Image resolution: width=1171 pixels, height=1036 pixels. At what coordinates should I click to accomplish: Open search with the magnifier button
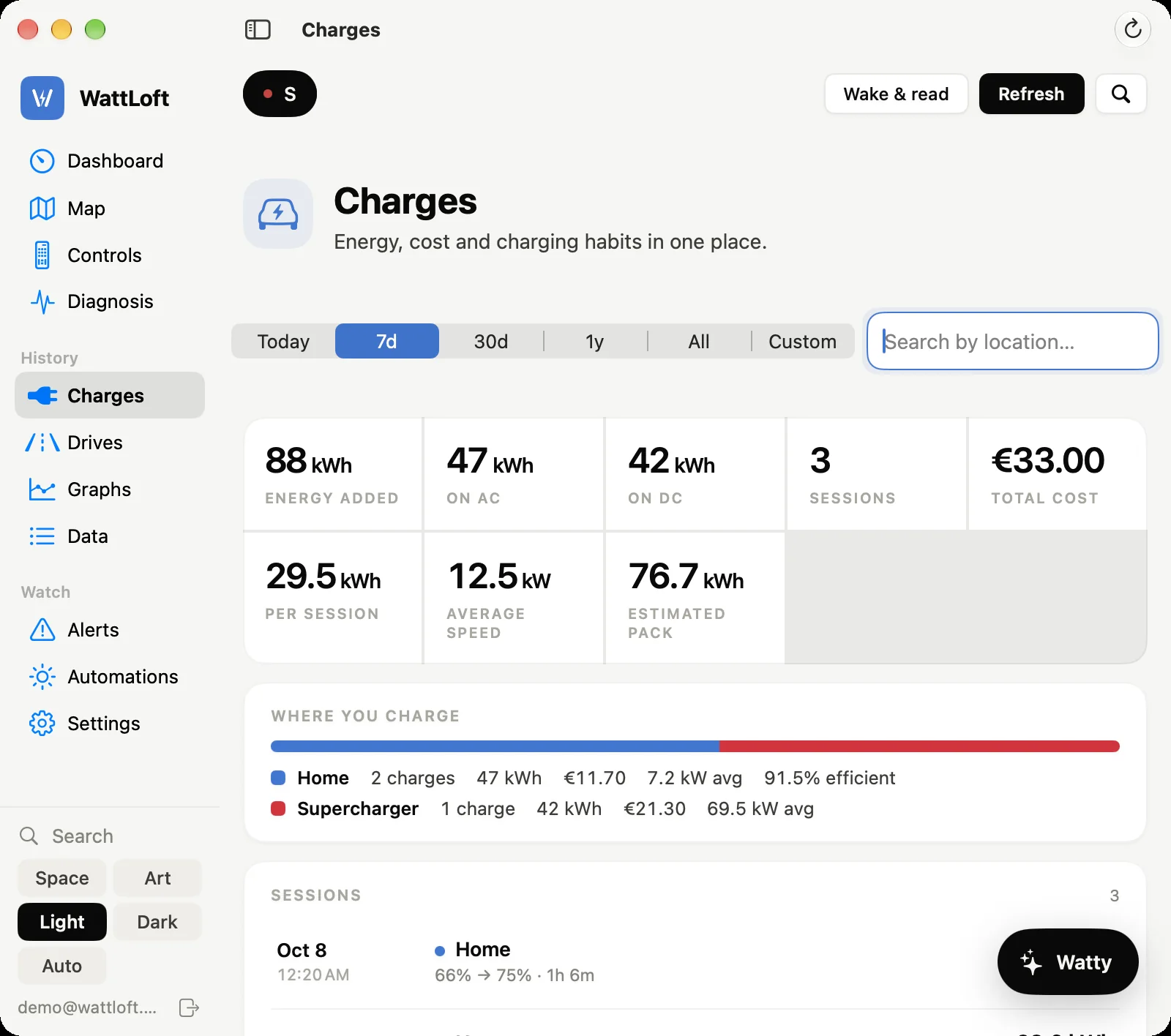click(x=1121, y=94)
